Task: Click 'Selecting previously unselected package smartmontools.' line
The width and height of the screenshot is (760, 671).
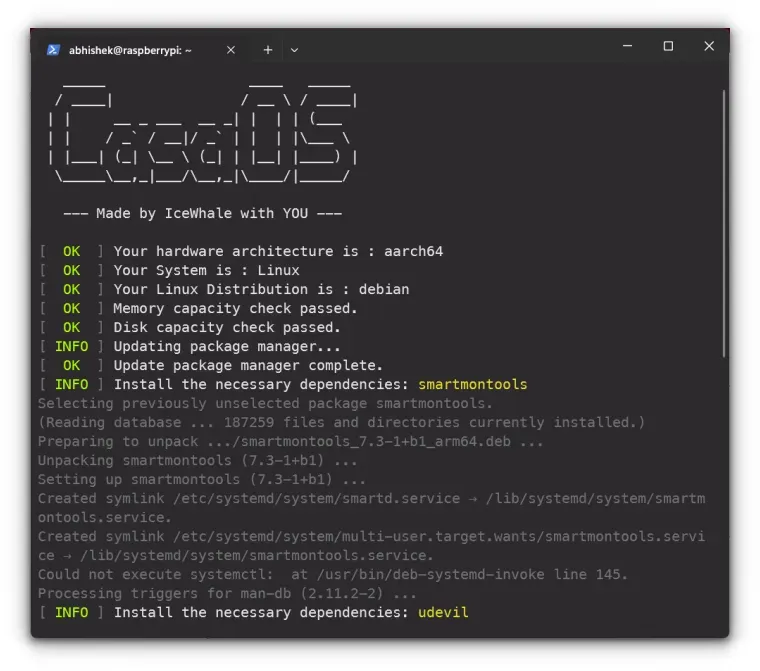Action: tap(265, 403)
